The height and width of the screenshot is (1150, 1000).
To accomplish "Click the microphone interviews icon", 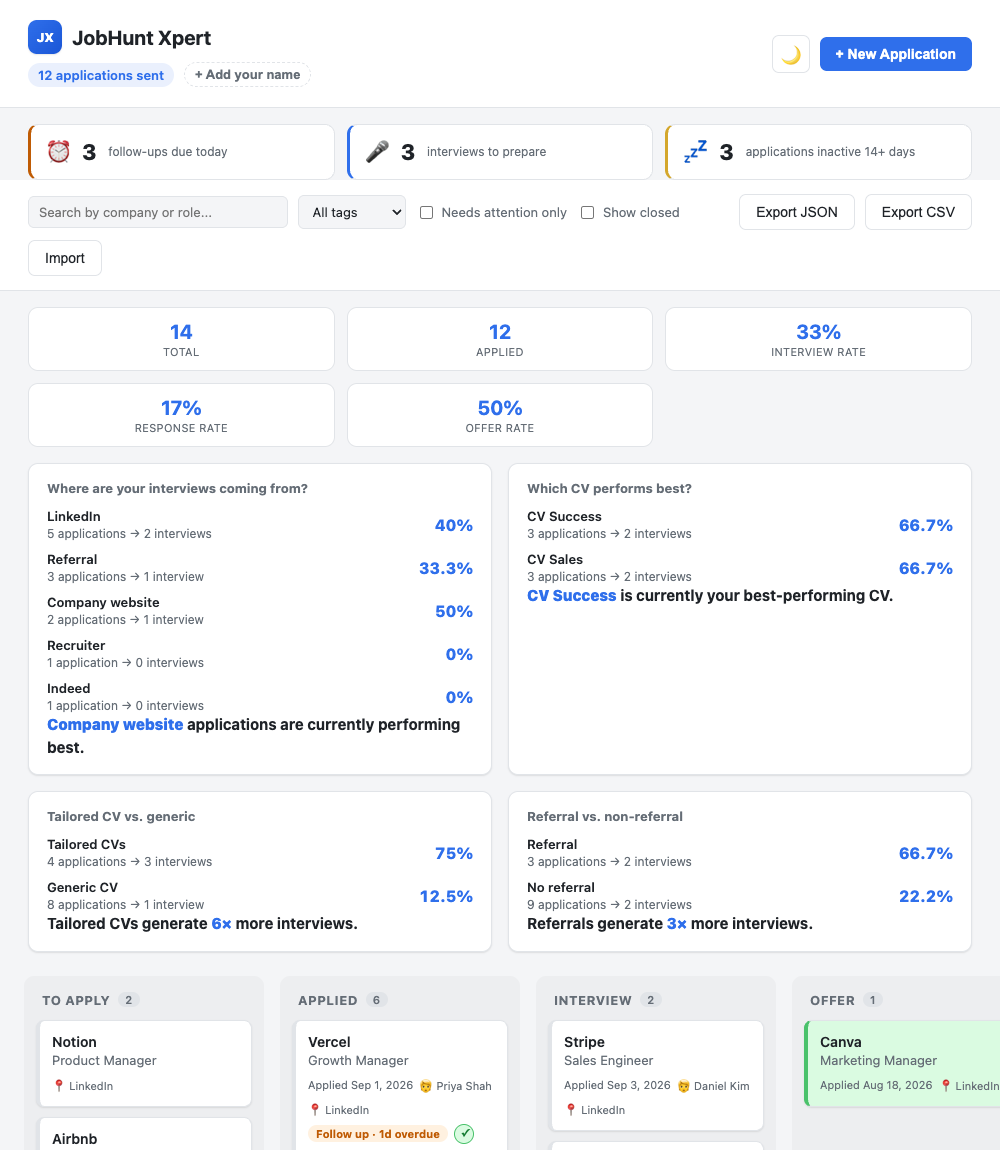I will (377, 152).
